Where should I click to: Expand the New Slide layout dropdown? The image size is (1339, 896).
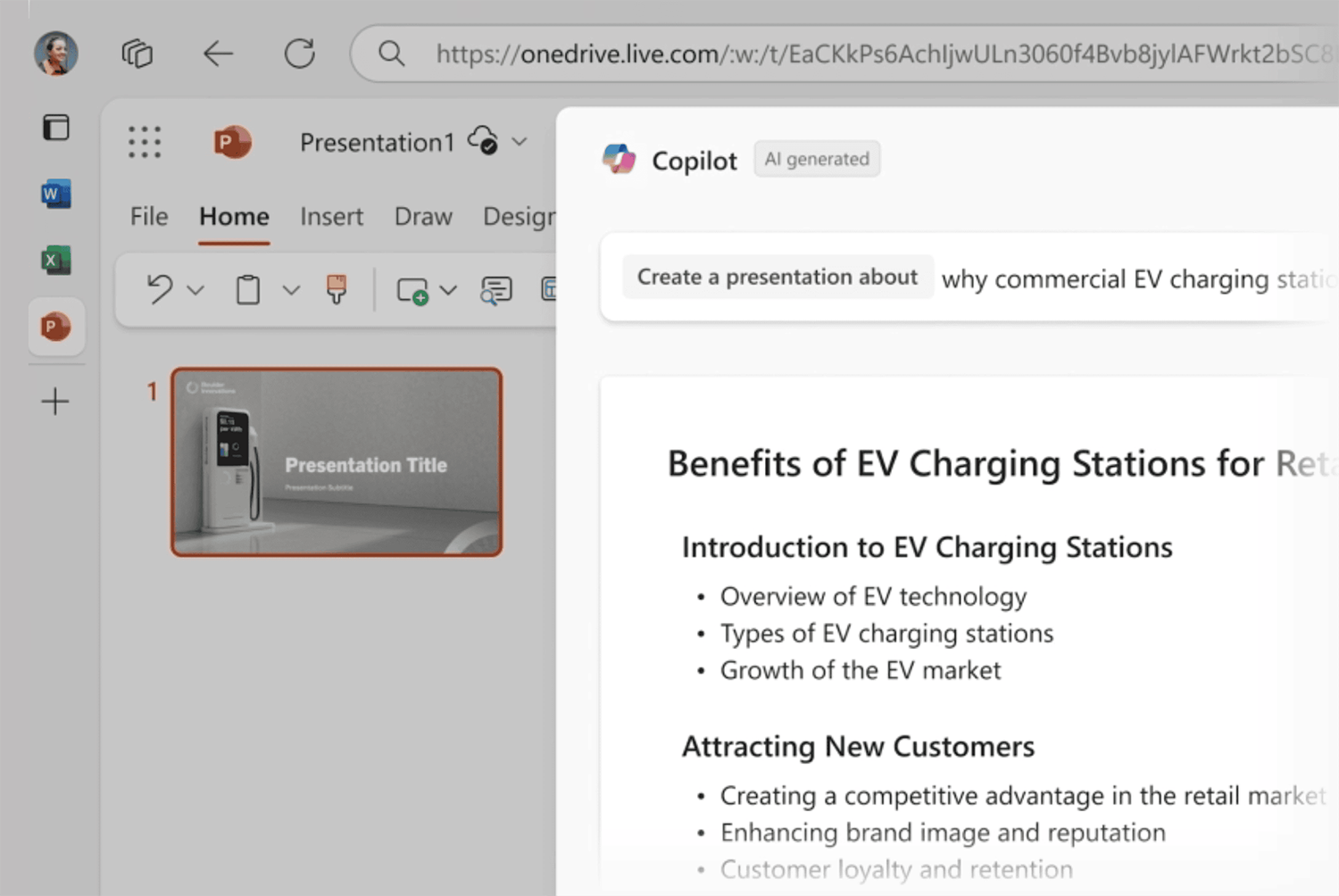click(448, 290)
